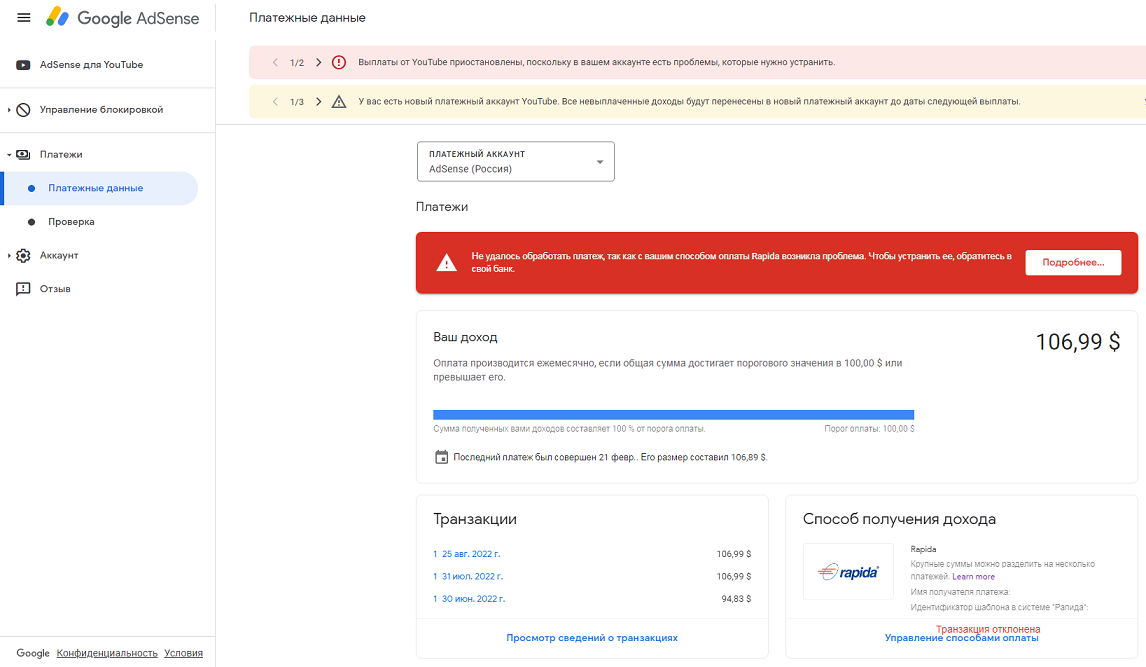Click Условия footer link
The width and height of the screenshot is (1146, 667).
pyautogui.click(x=183, y=653)
